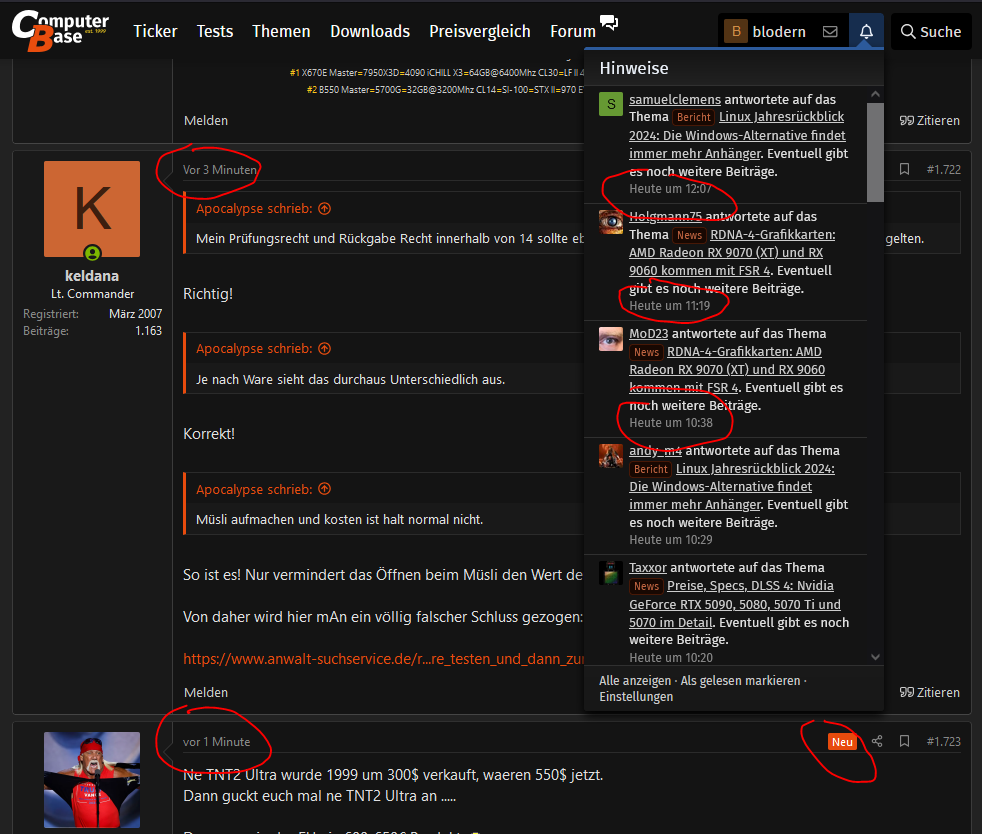Screen dimensions: 982x834
Task: Open andy_m4 profile link
Action: click(x=655, y=451)
